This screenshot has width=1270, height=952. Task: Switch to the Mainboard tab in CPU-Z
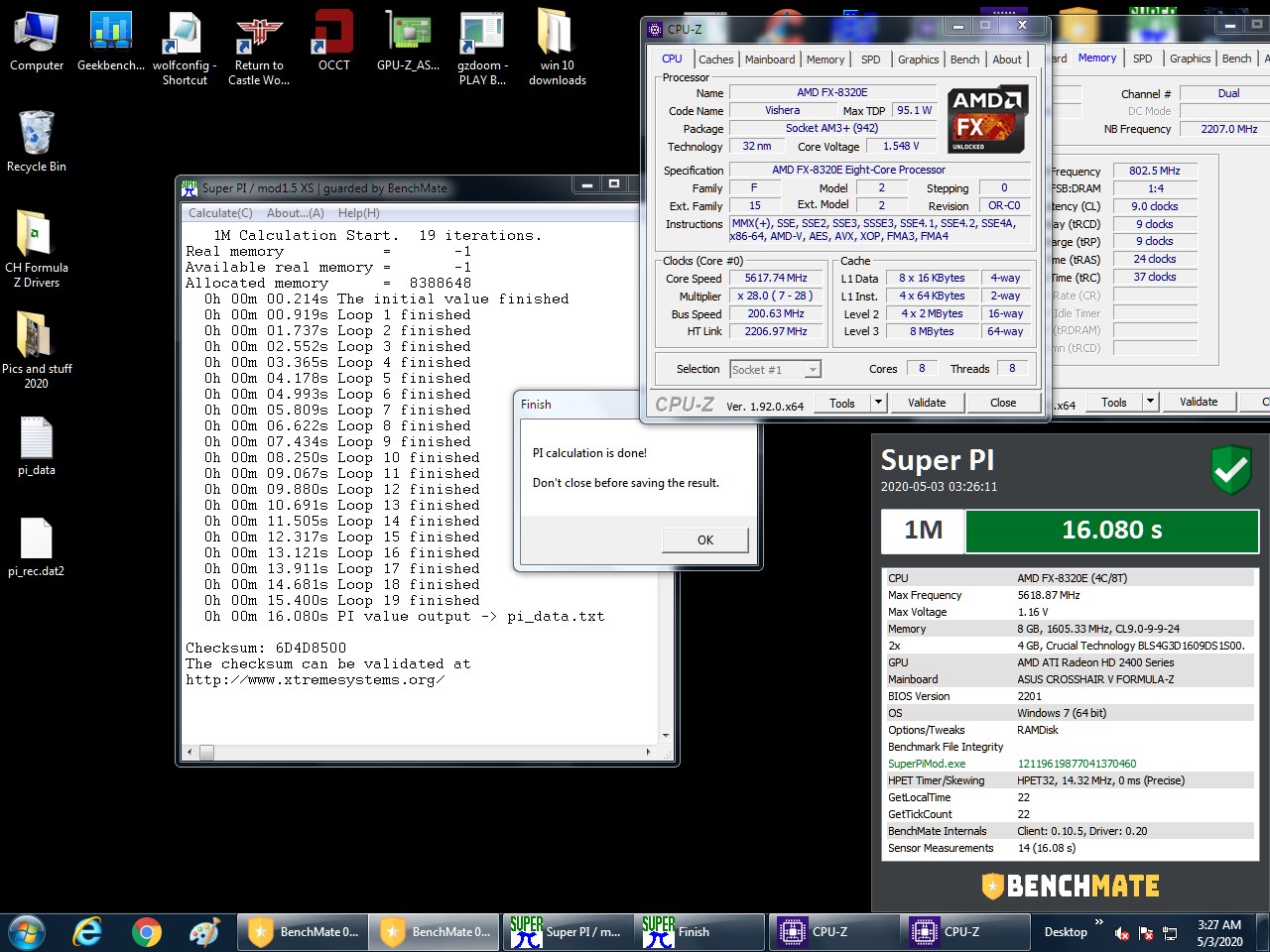coord(770,59)
